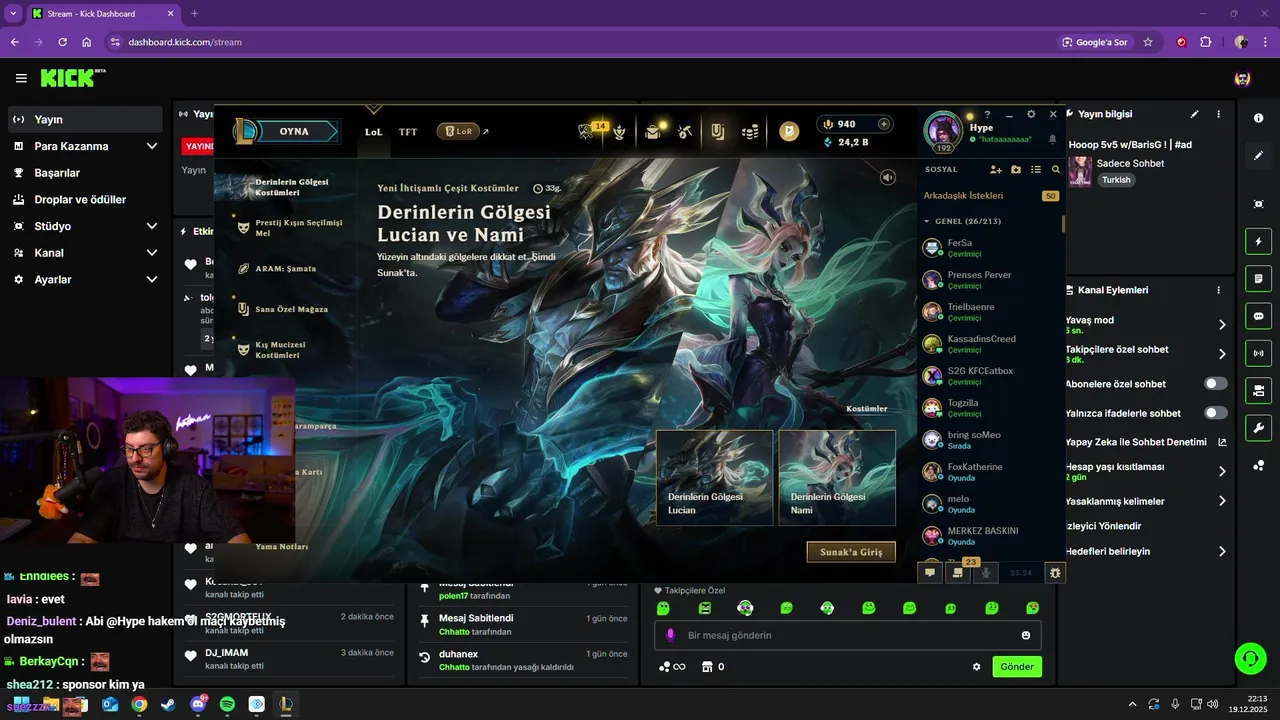Toggle Yalnızca ifadelerle sohbet switch
The height and width of the screenshot is (720, 1280).
point(1216,412)
